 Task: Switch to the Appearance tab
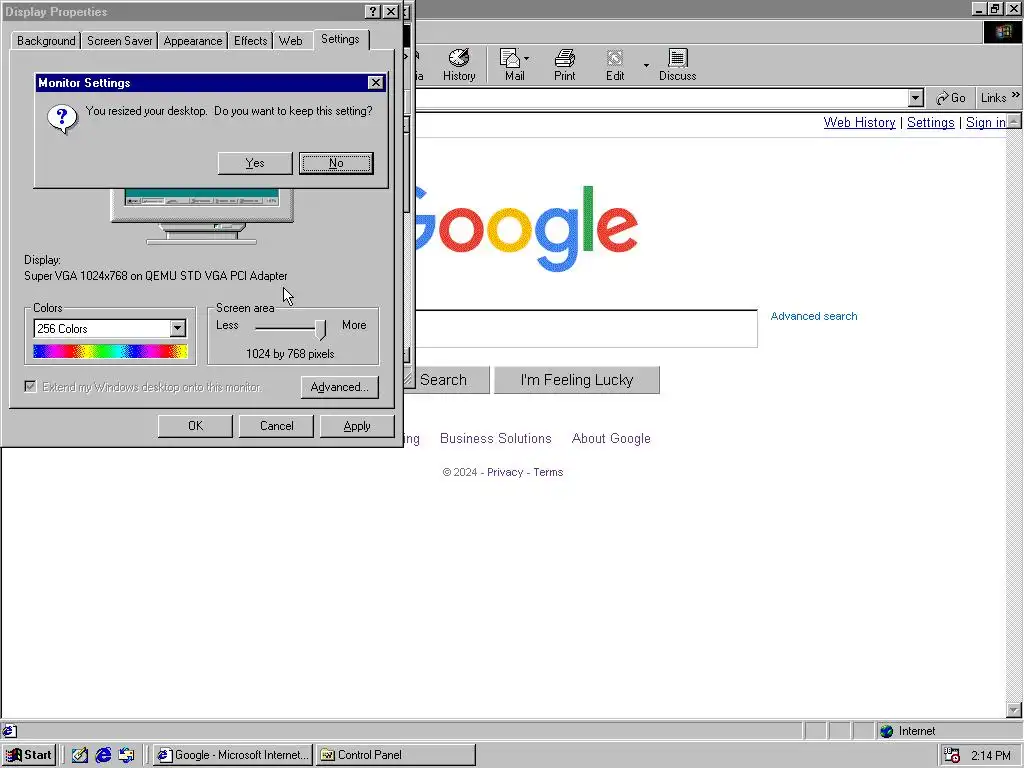click(x=193, y=40)
